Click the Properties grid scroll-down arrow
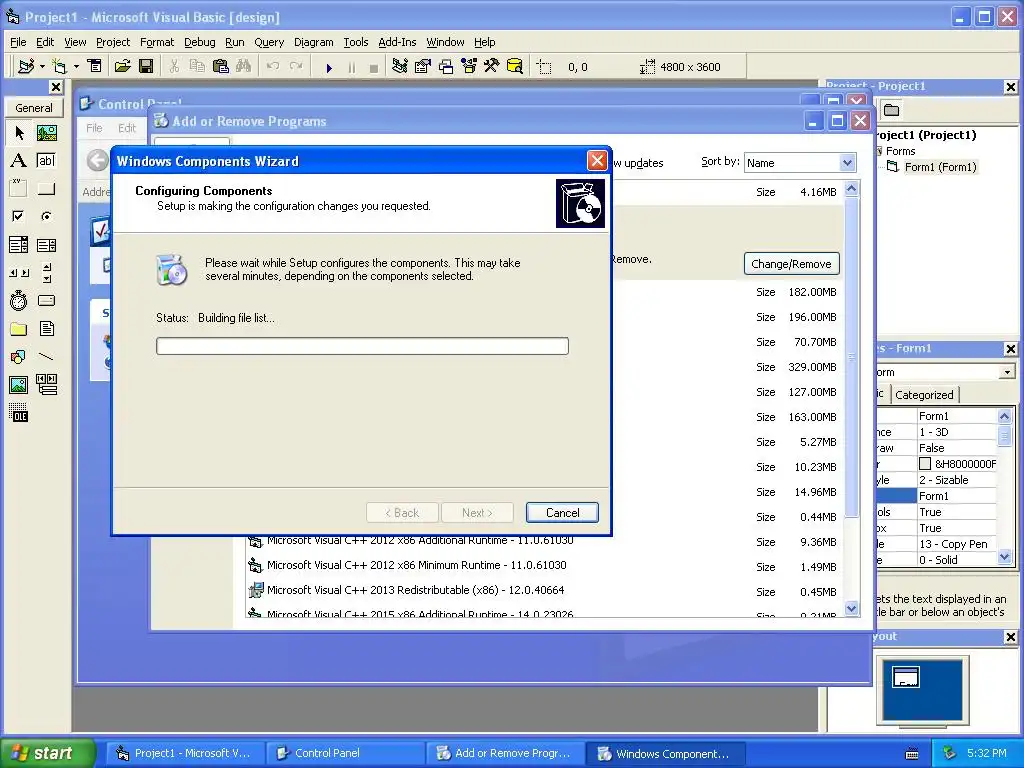 tap(1004, 558)
